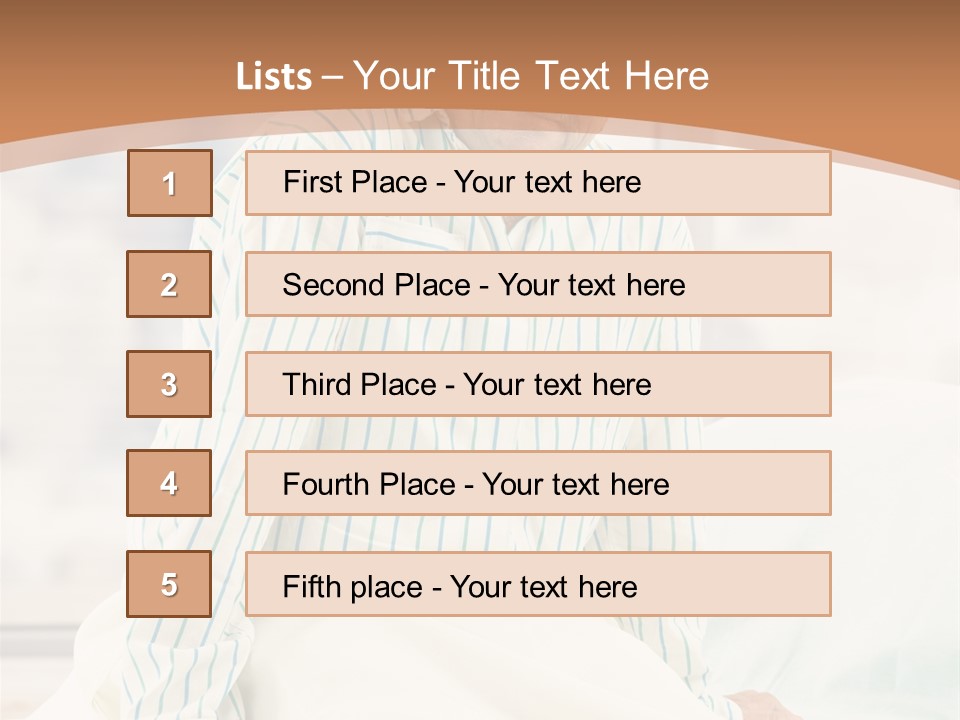Select the First Place text box
This screenshot has width=960, height=720.
pyautogui.click(x=538, y=183)
